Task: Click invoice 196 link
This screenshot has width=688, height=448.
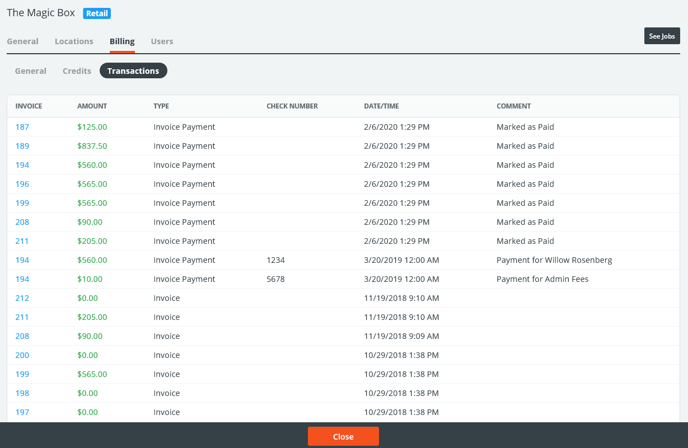Action: pyautogui.click(x=22, y=184)
